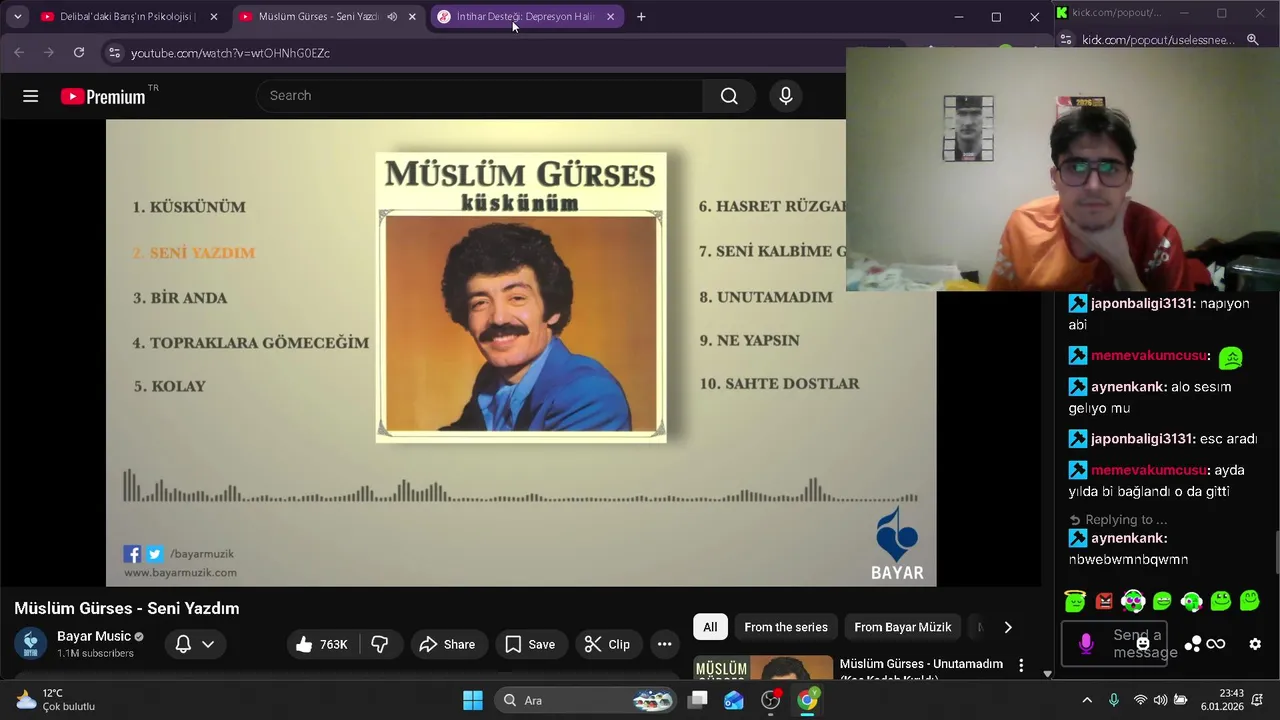Select From Bayar Müzik chip
Screen dimensions: 1280x720
point(903,627)
